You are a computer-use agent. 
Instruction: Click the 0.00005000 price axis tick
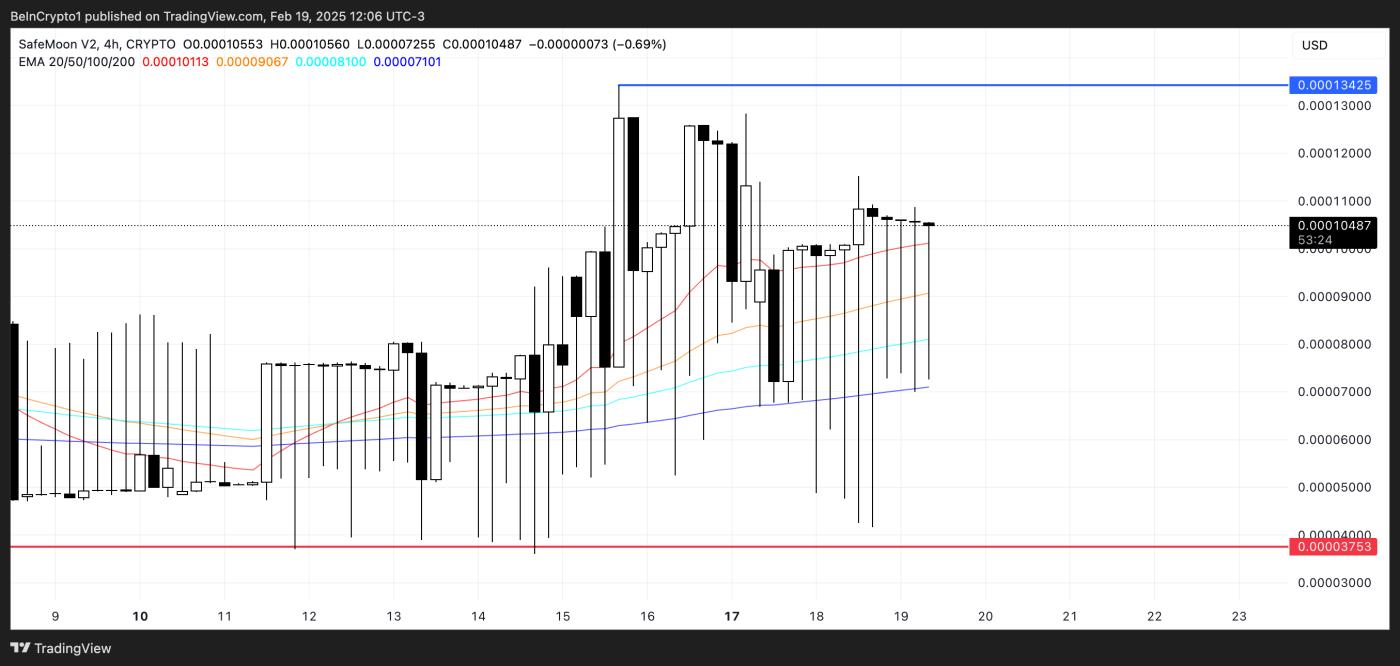pyautogui.click(x=1335, y=487)
